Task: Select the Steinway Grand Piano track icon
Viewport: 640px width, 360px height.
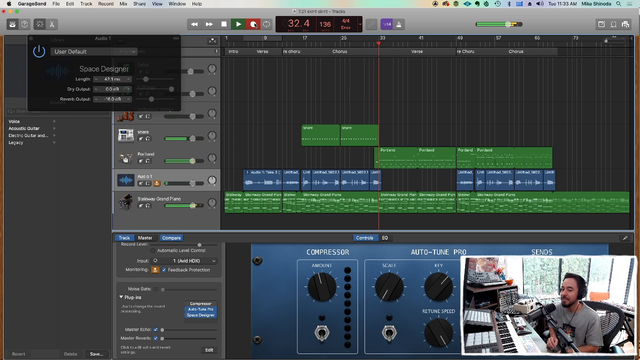Action: 126,202
